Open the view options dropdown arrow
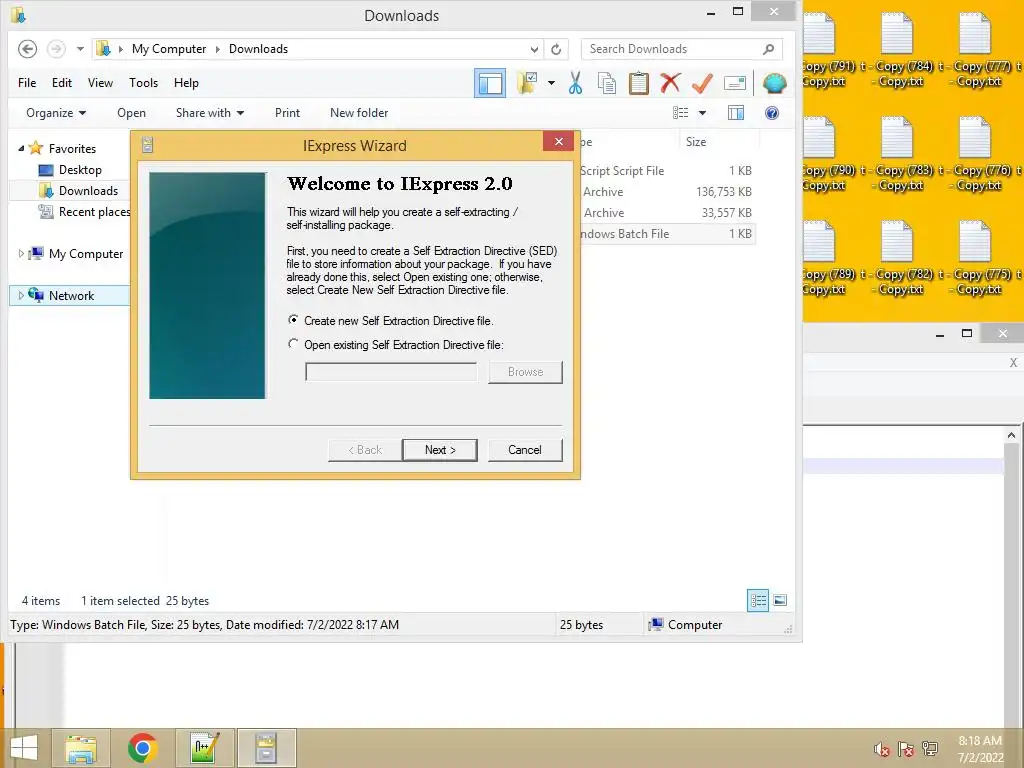 click(x=703, y=113)
